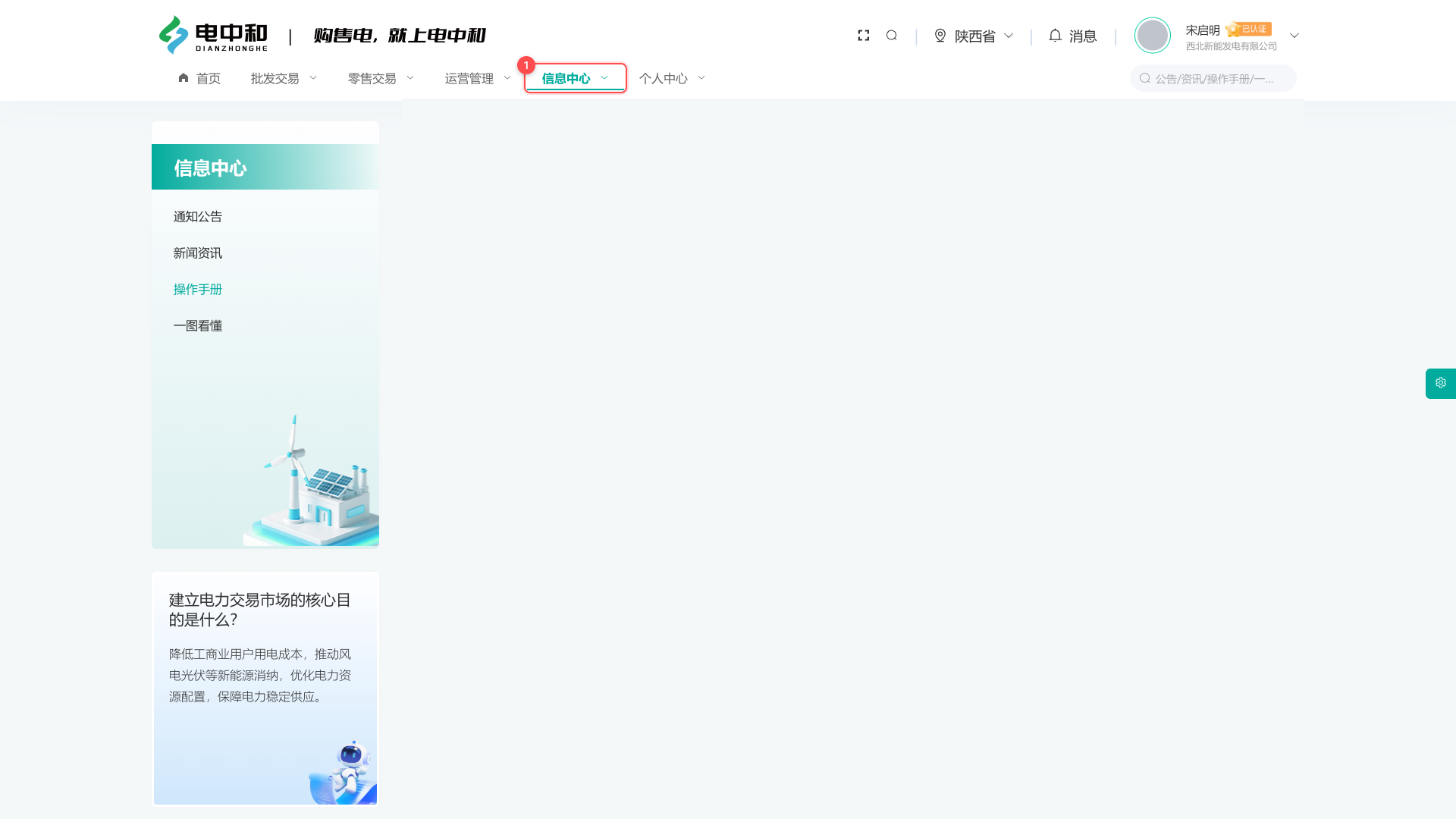Click the slogan 购售电，就上电中和
1456x819 pixels.
pyautogui.click(x=400, y=36)
